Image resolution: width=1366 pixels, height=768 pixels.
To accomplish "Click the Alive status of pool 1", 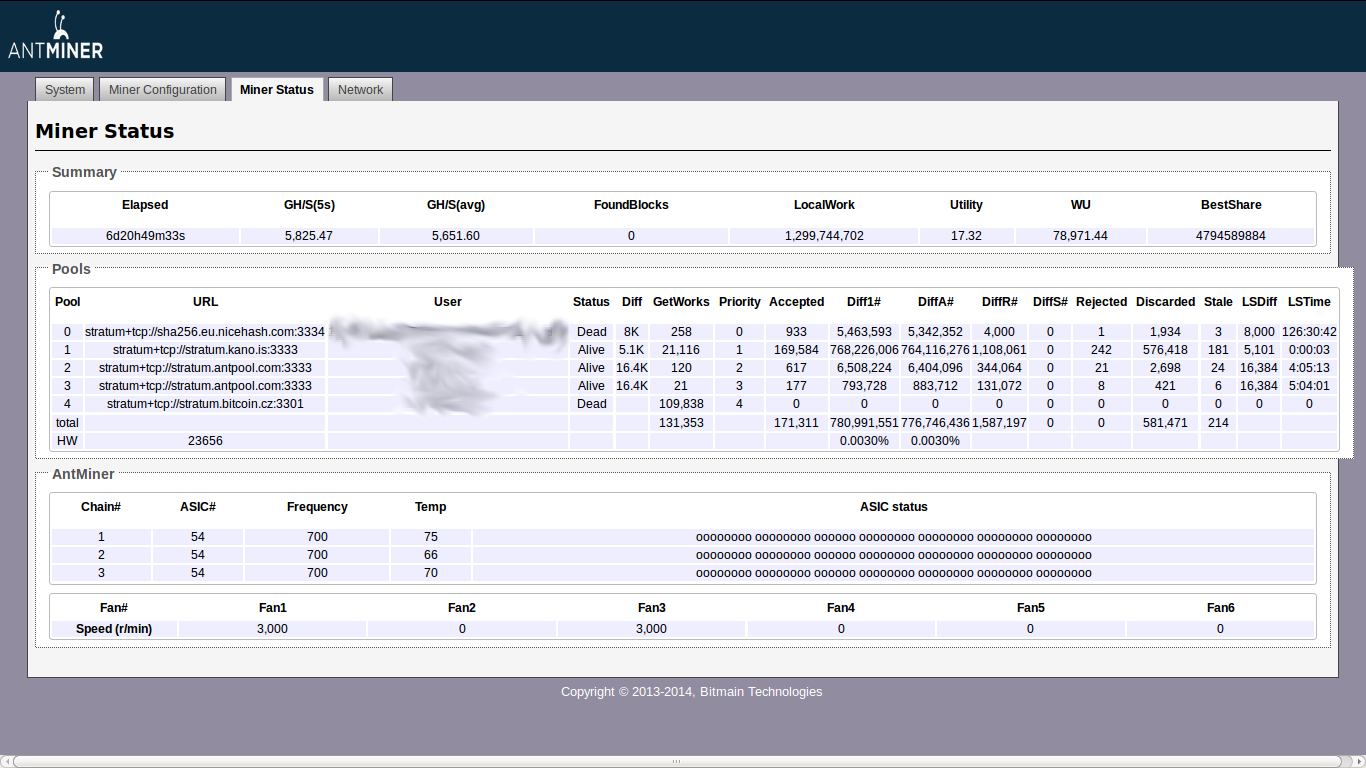I will point(591,350).
